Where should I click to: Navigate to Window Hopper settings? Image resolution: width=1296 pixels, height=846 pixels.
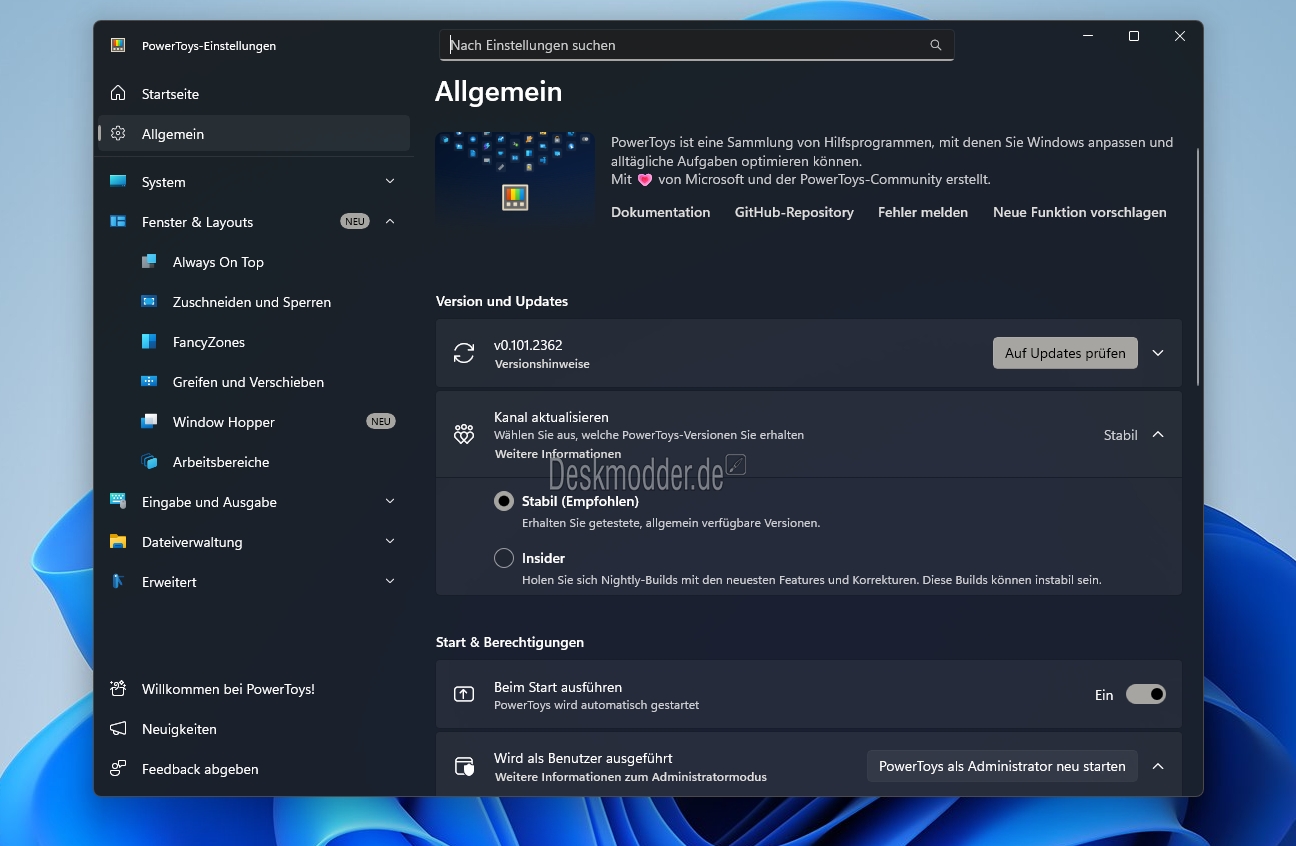(254, 422)
